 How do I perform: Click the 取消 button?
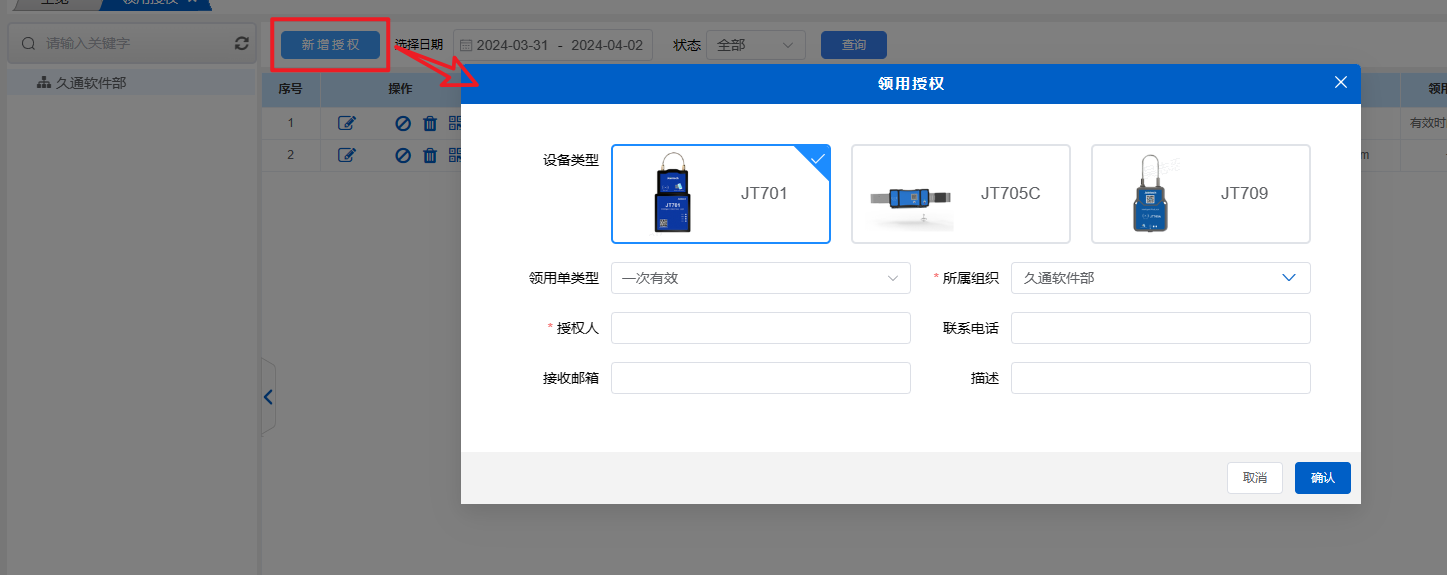pos(1254,478)
